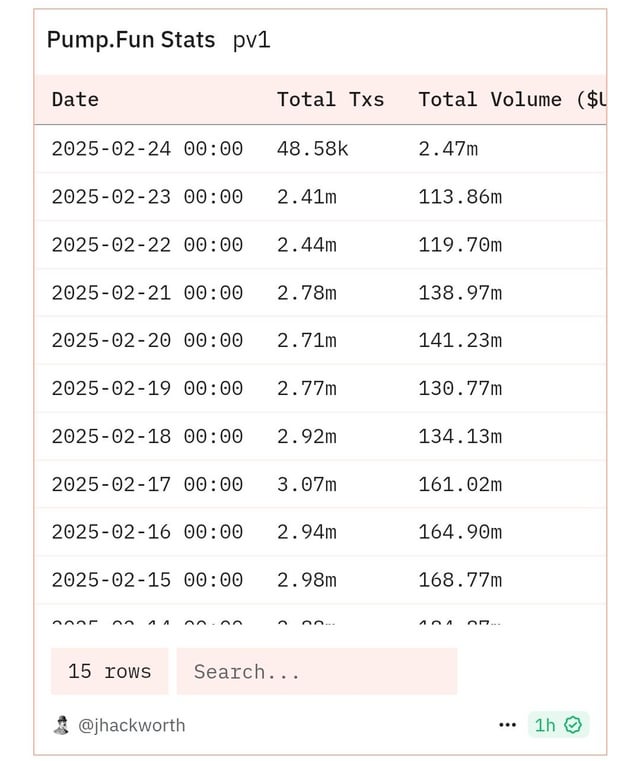Open the three-dot options menu

(507, 725)
